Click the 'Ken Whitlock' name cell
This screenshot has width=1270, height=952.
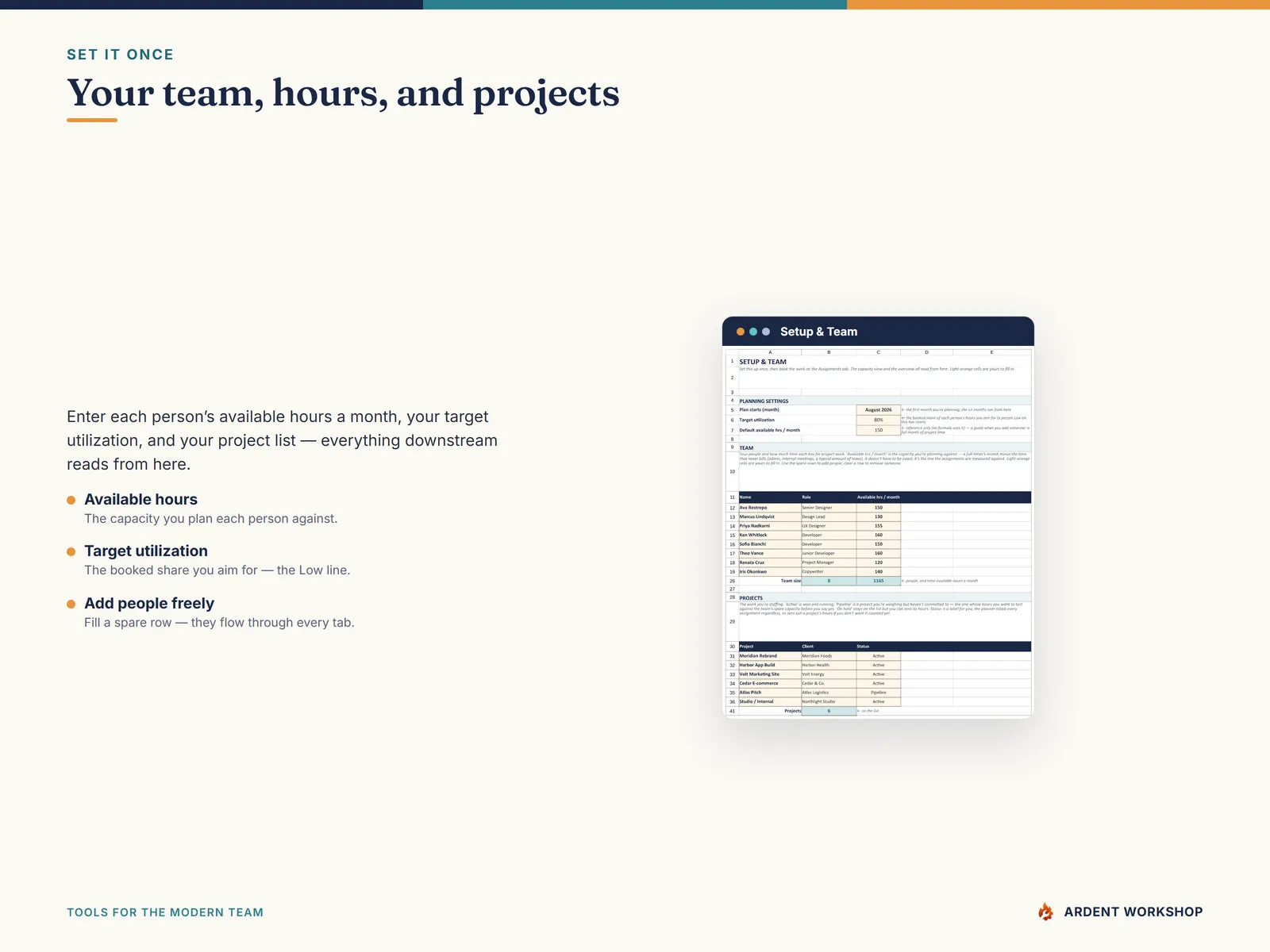coord(770,535)
